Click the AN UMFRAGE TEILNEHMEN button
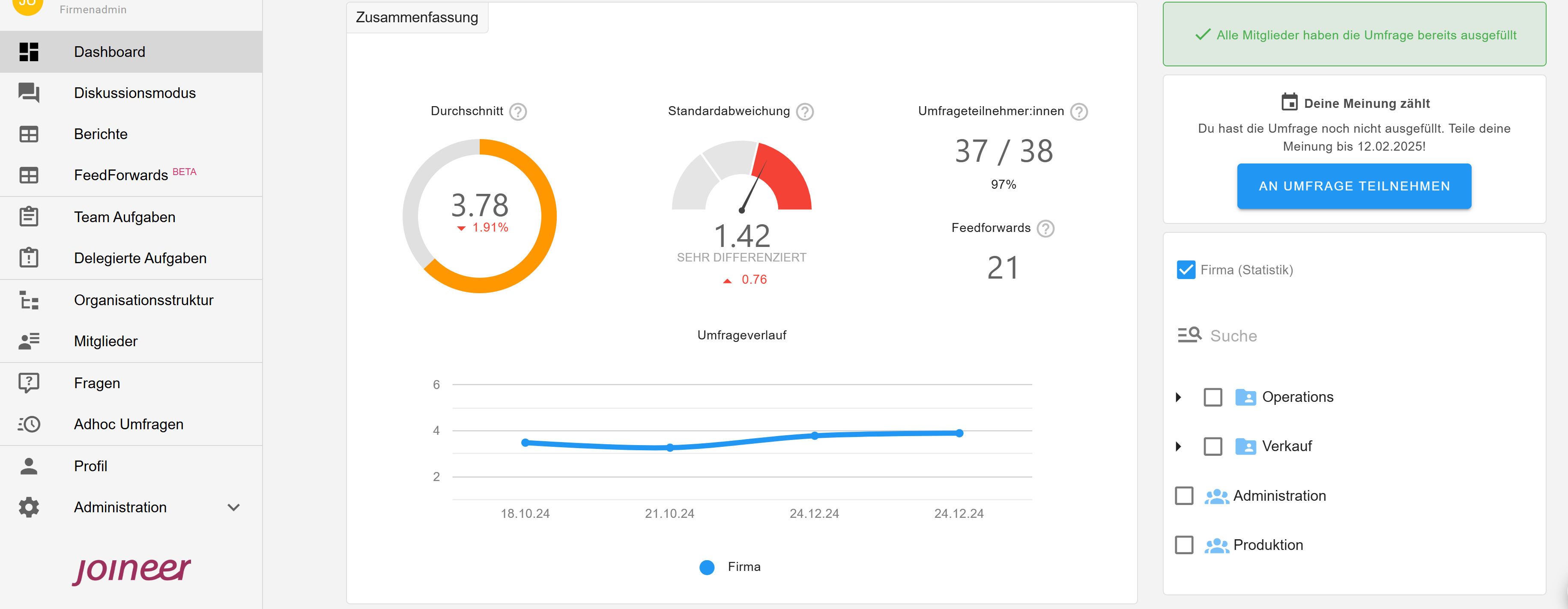The width and height of the screenshot is (1568, 609). pos(1354,186)
